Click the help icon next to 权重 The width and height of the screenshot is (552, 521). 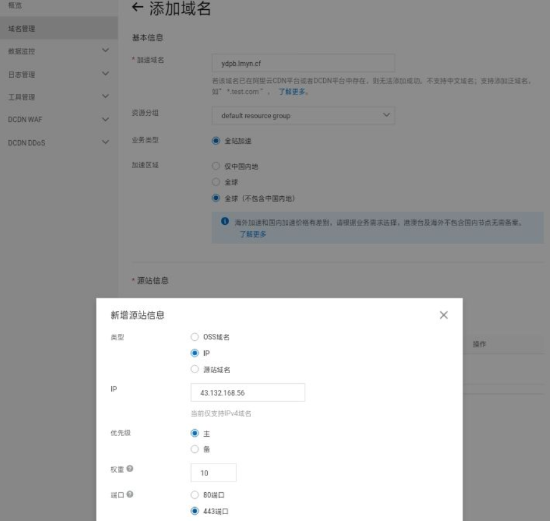click(130, 469)
